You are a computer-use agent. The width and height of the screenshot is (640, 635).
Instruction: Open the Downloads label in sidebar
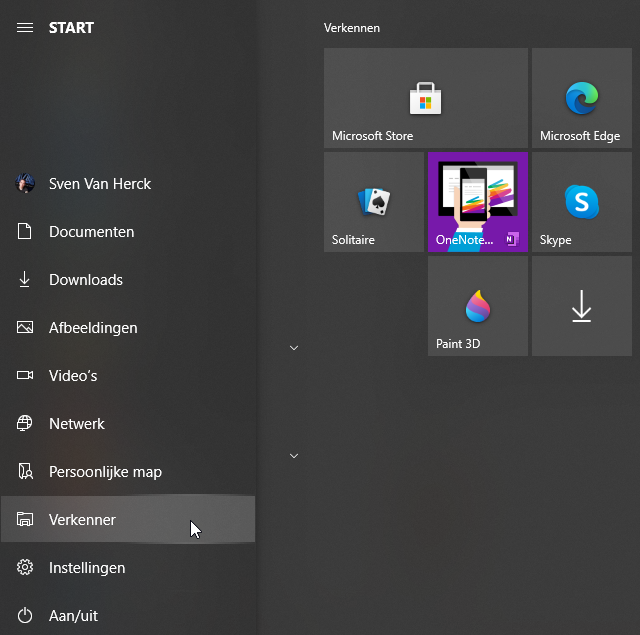(86, 280)
